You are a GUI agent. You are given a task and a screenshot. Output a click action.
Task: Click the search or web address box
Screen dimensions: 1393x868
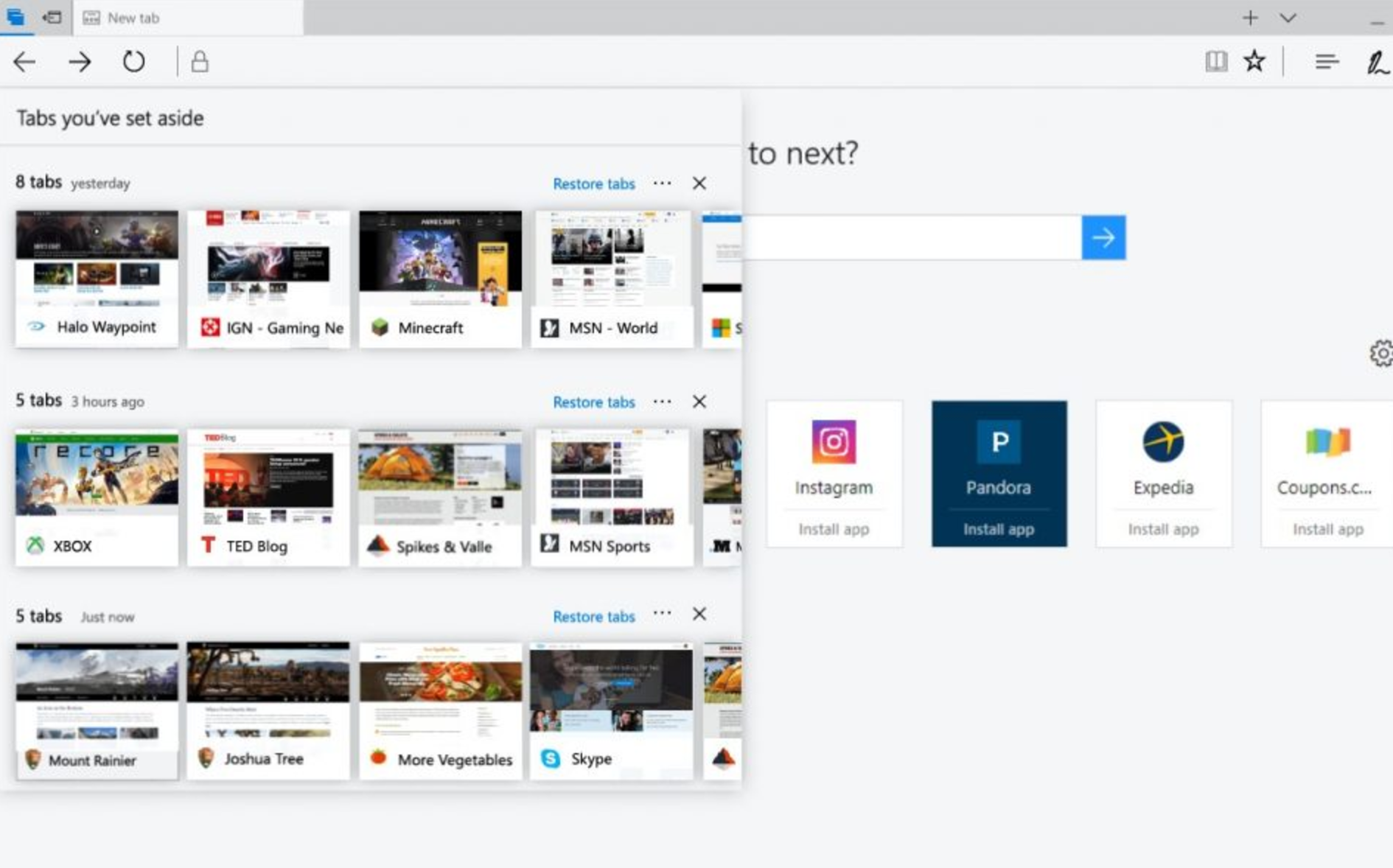(x=912, y=237)
